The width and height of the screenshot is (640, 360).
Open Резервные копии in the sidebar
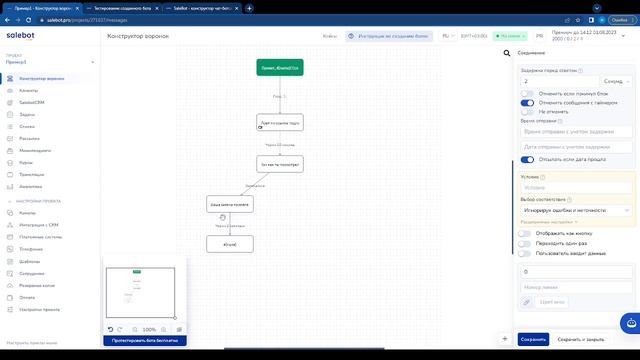click(x=37, y=285)
